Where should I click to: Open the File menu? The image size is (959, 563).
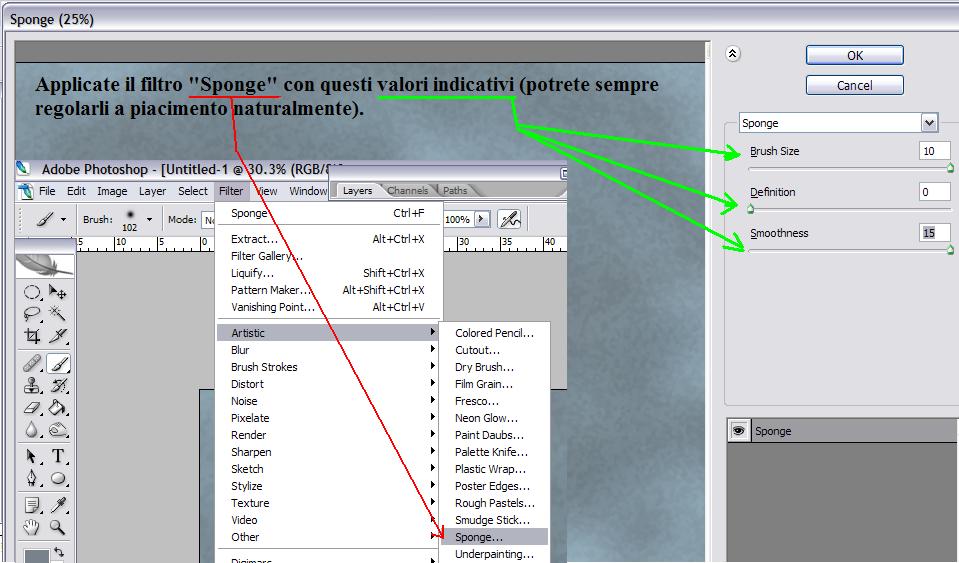pos(47,191)
